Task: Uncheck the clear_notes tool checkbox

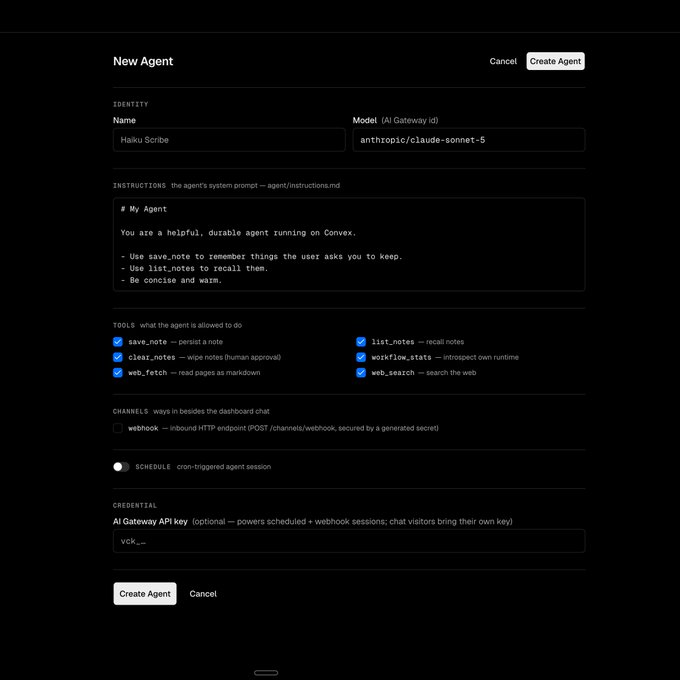Action: point(118,357)
